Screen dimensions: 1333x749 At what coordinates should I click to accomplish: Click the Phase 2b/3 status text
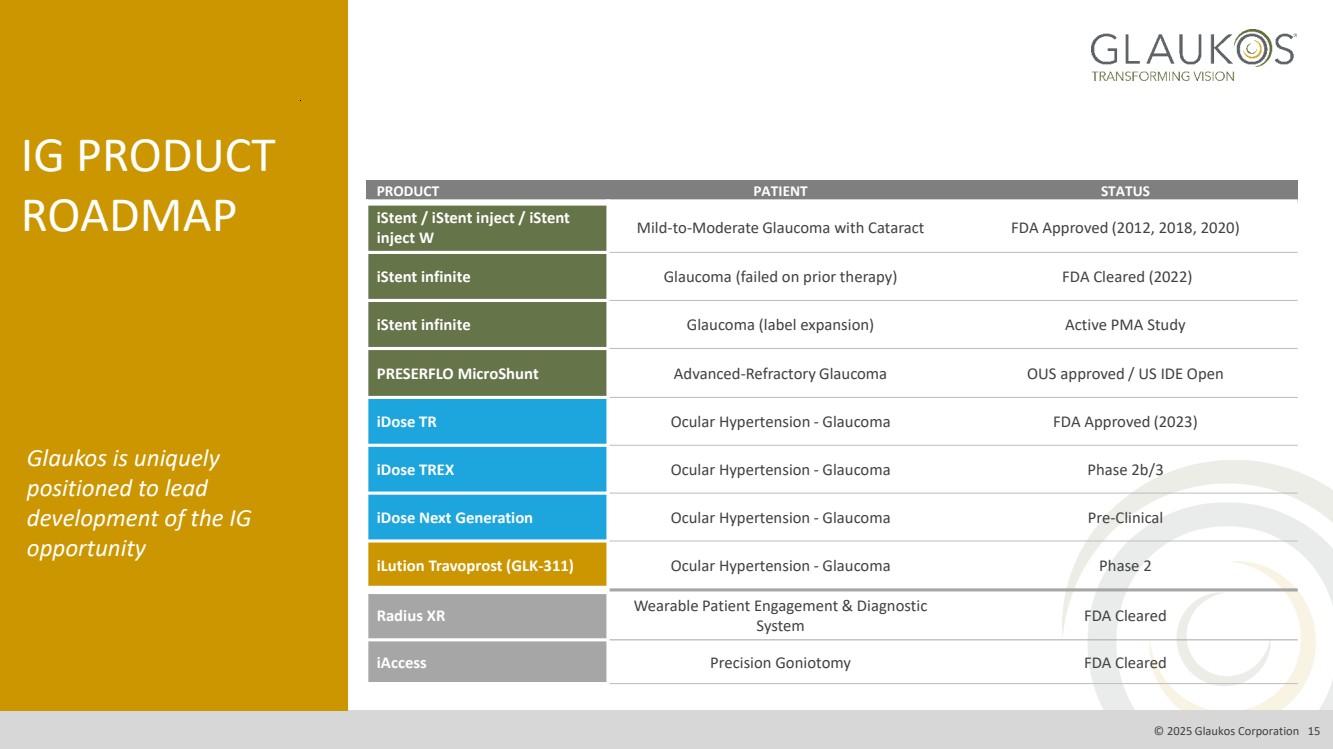click(1125, 470)
